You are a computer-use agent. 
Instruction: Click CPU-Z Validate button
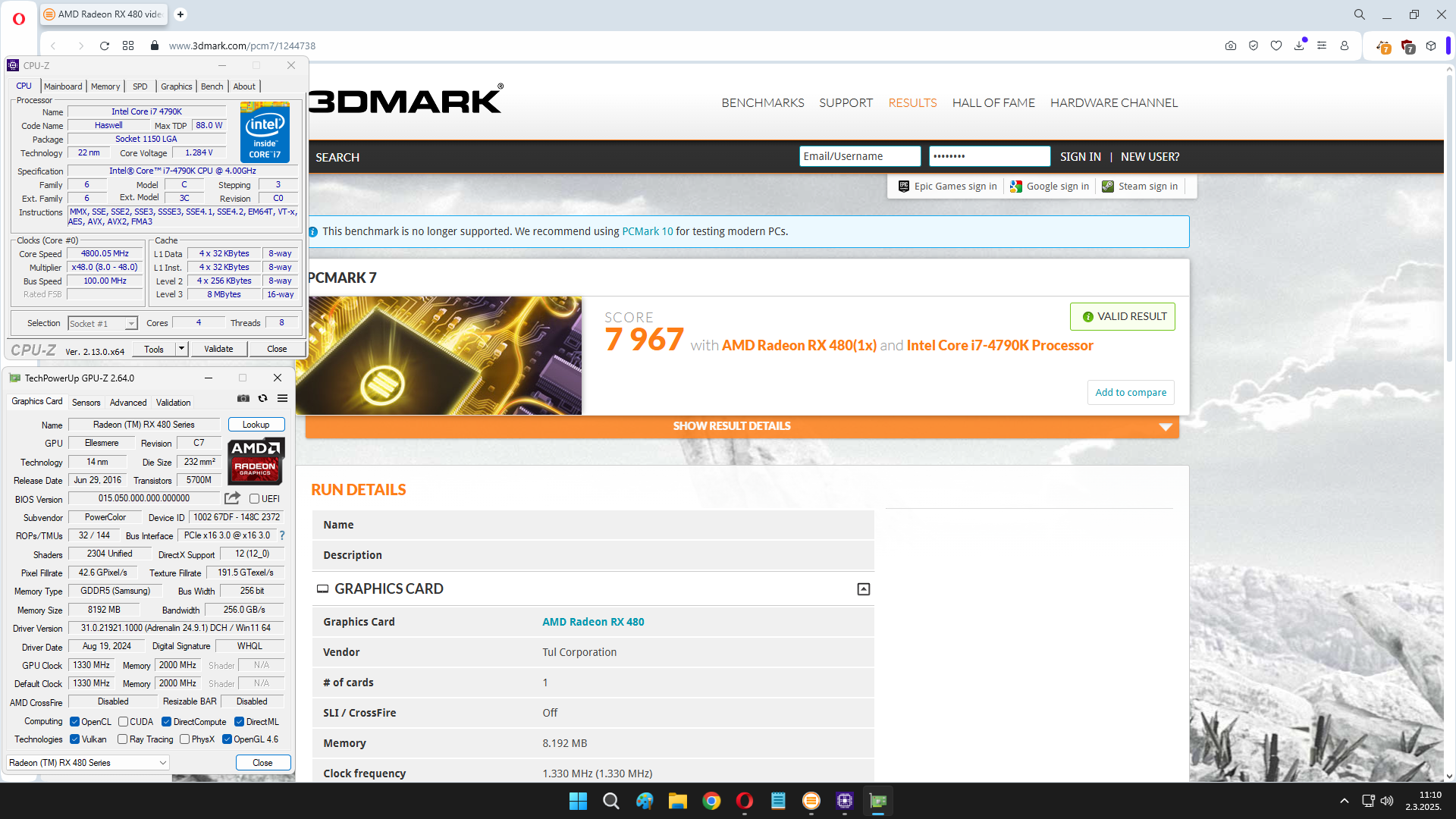point(218,349)
